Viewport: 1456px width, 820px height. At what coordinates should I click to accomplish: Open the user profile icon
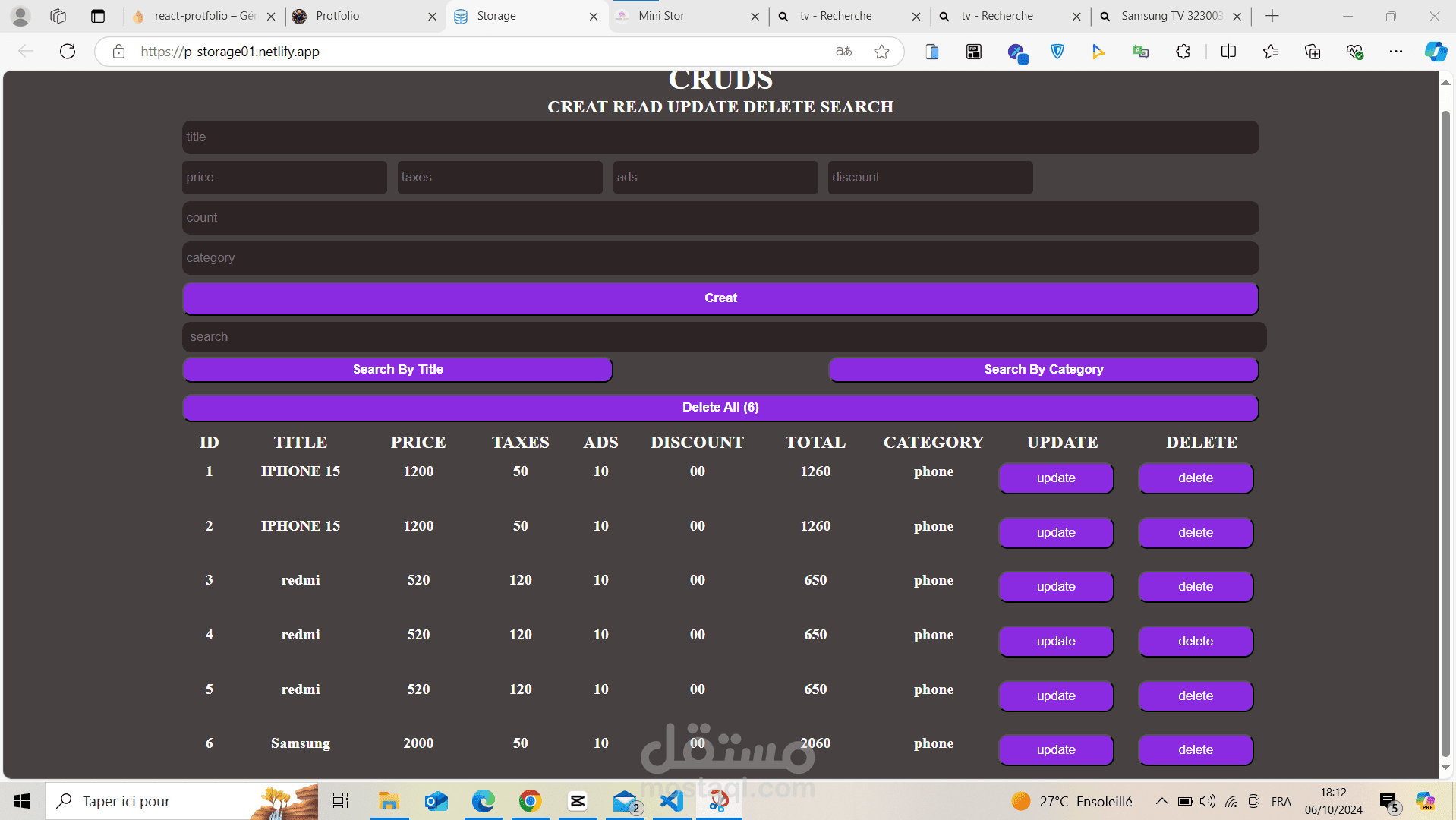coord(20,16)
